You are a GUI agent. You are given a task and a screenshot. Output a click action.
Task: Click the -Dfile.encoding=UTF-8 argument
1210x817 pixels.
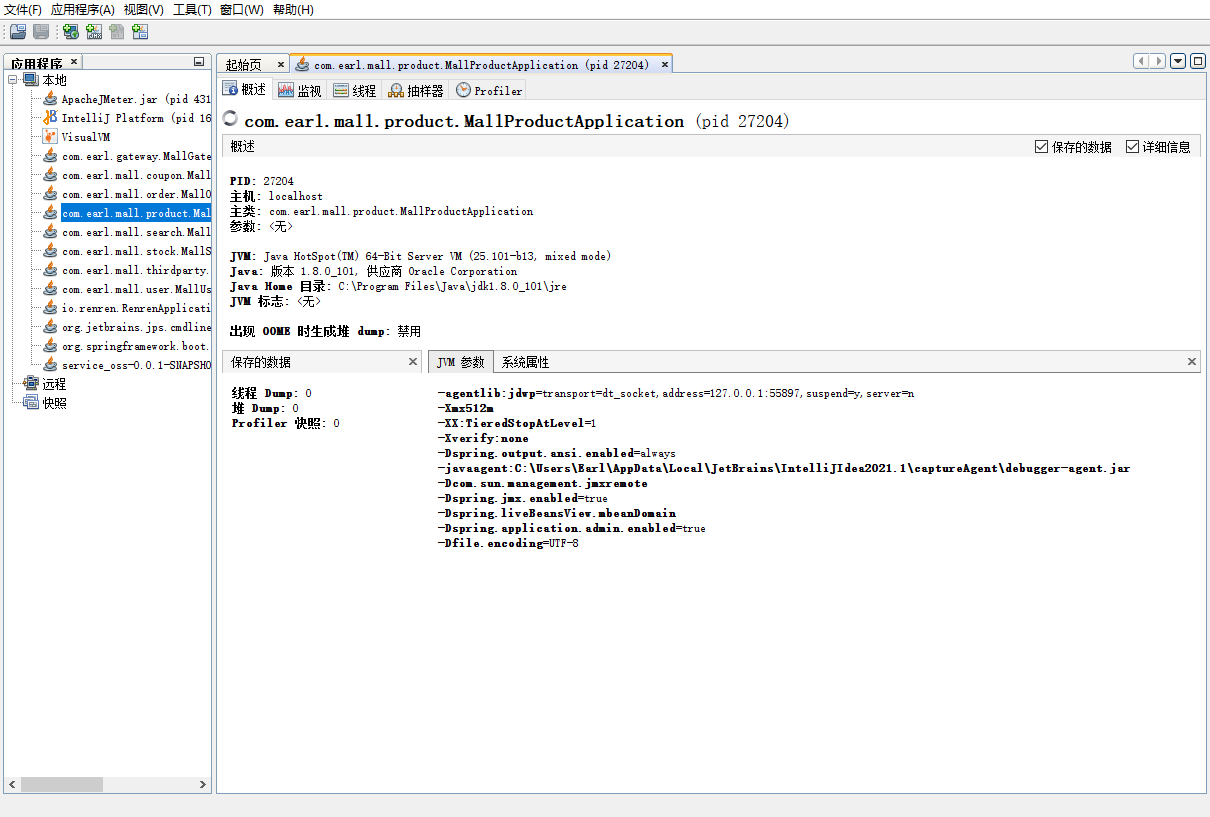[x=508, y=543]
